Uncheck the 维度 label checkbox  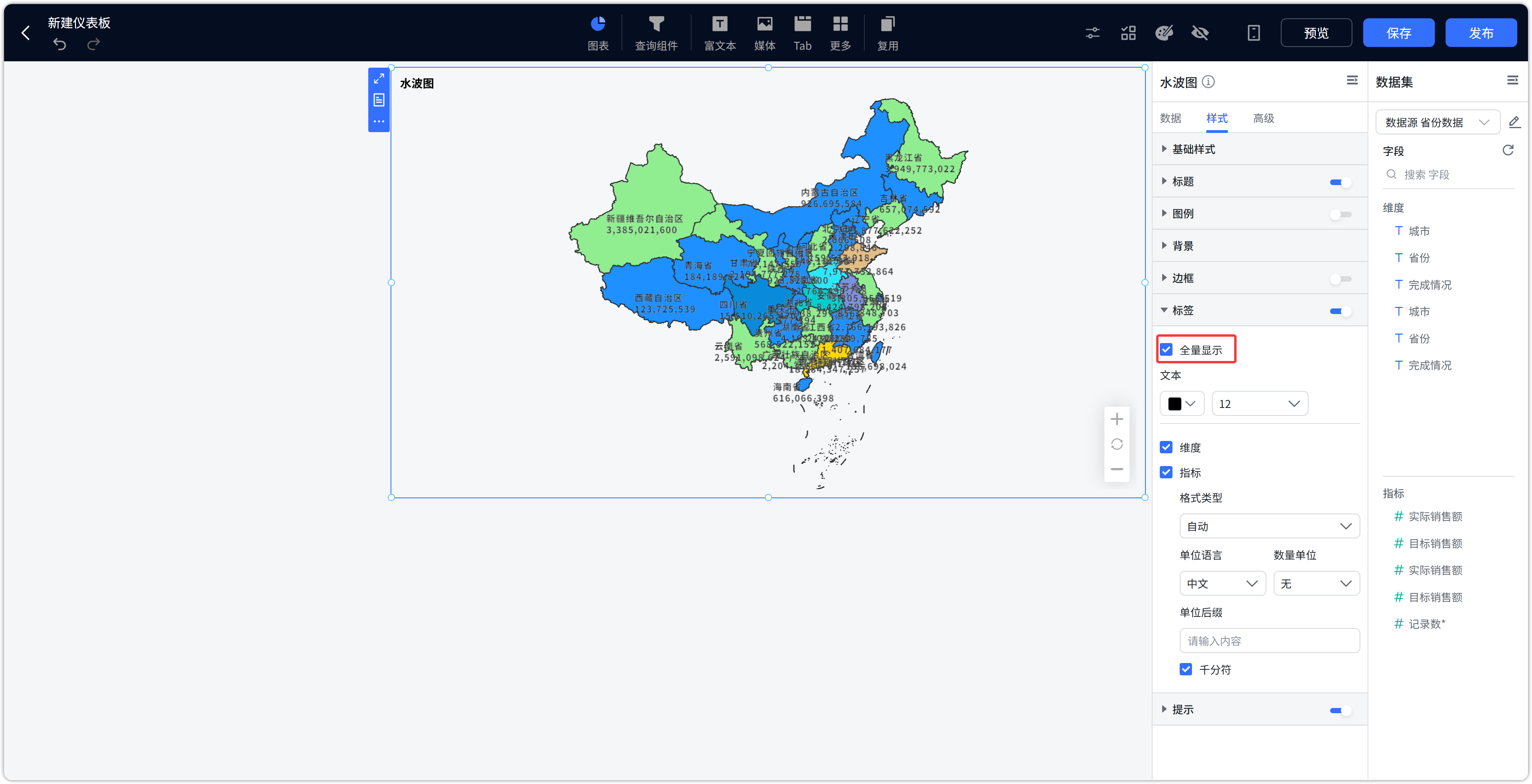pyautogui.click(x=1166, y=447)
